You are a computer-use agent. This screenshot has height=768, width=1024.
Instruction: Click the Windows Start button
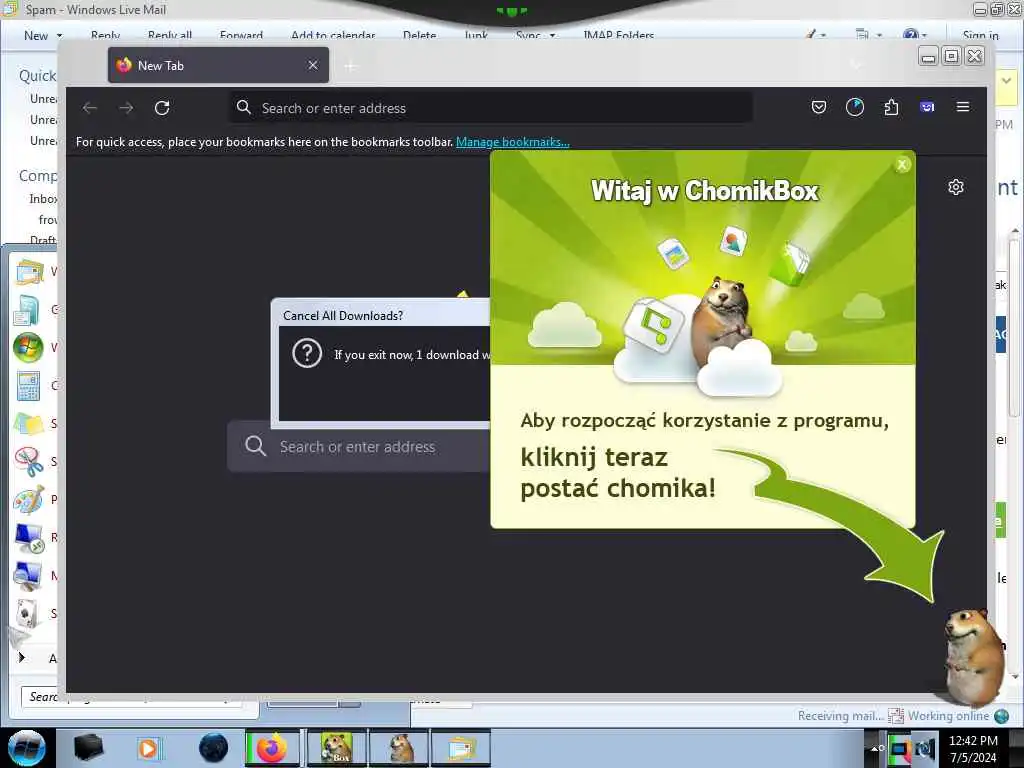pos(27,748)
